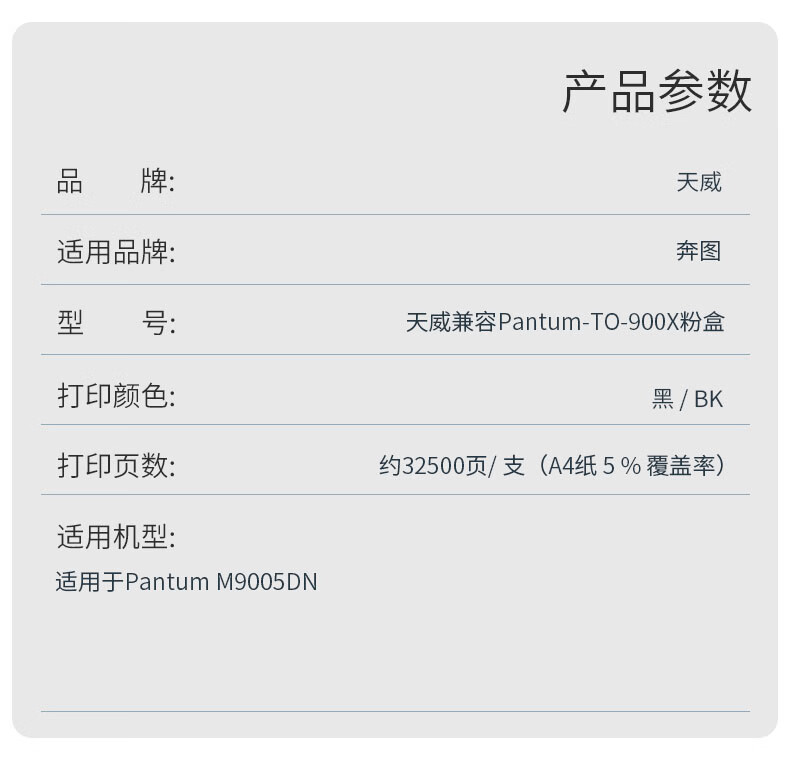Select the 适用机型 label

[x=116, y=536]
